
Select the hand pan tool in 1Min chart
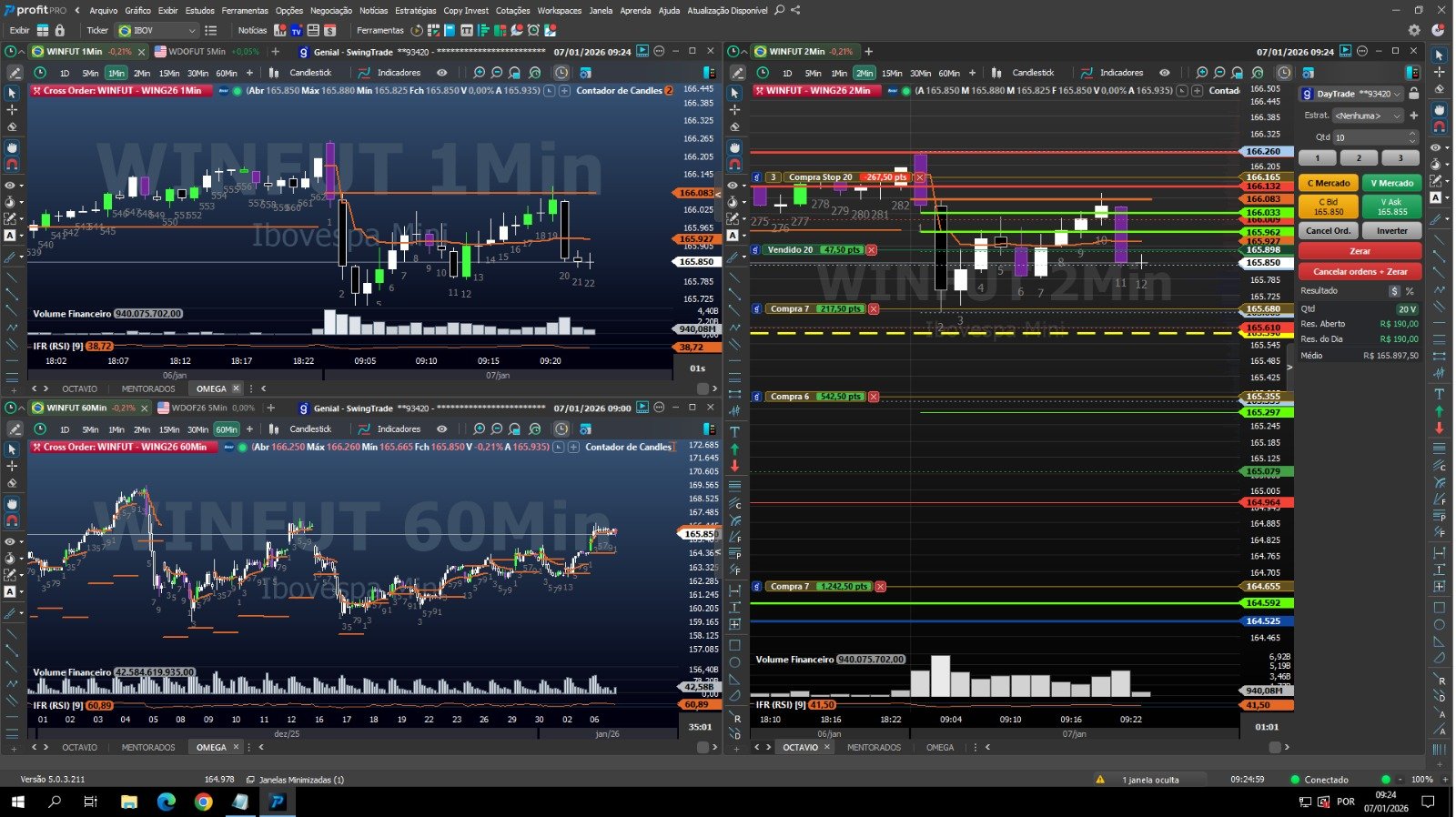pyautogui.click(x=12, y=146)
